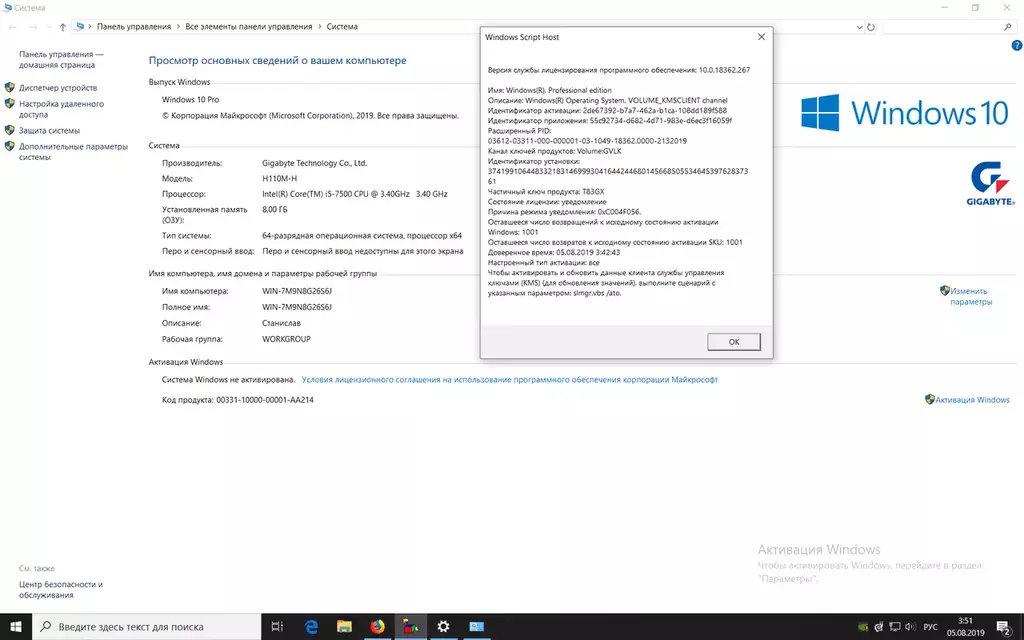The image size is (1024, 640).
Task: Open Firefox from the taskbar
Action: coord(377,627)
